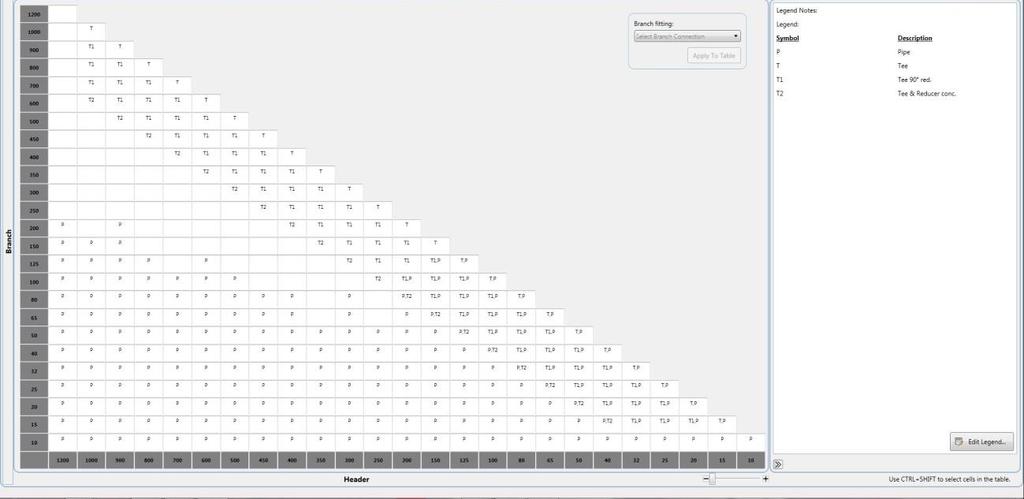The image size is (1024, 499).
Task: Select the T,P cell in branch row 125
Action: click(464, 264)
